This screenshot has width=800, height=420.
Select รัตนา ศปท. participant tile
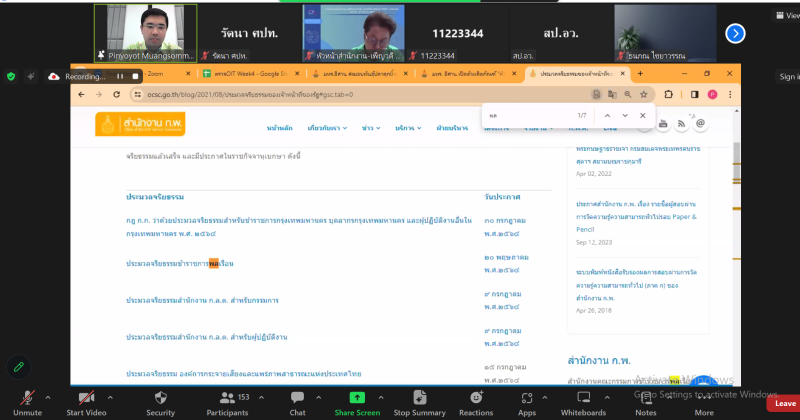click(249, 33)
